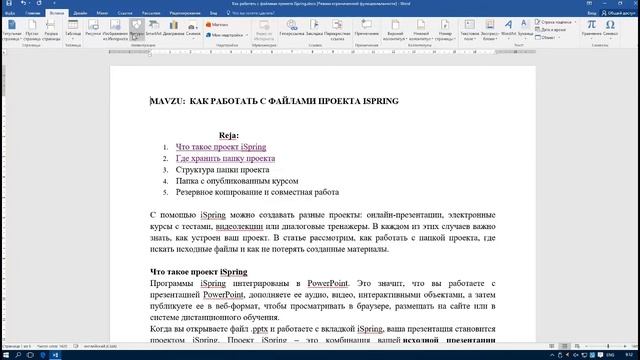Open the Файл (File) tab
Image resolution: width=640 pixels, height=360 pixels.
(10, 13)
